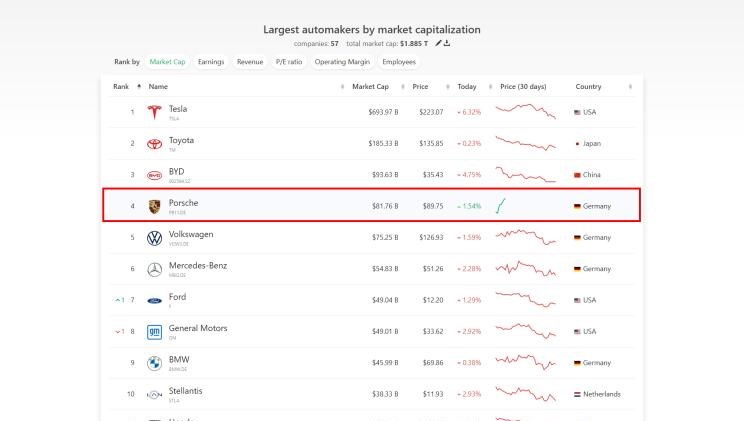Click General Motors price $33.62

(x=433, y=332)
